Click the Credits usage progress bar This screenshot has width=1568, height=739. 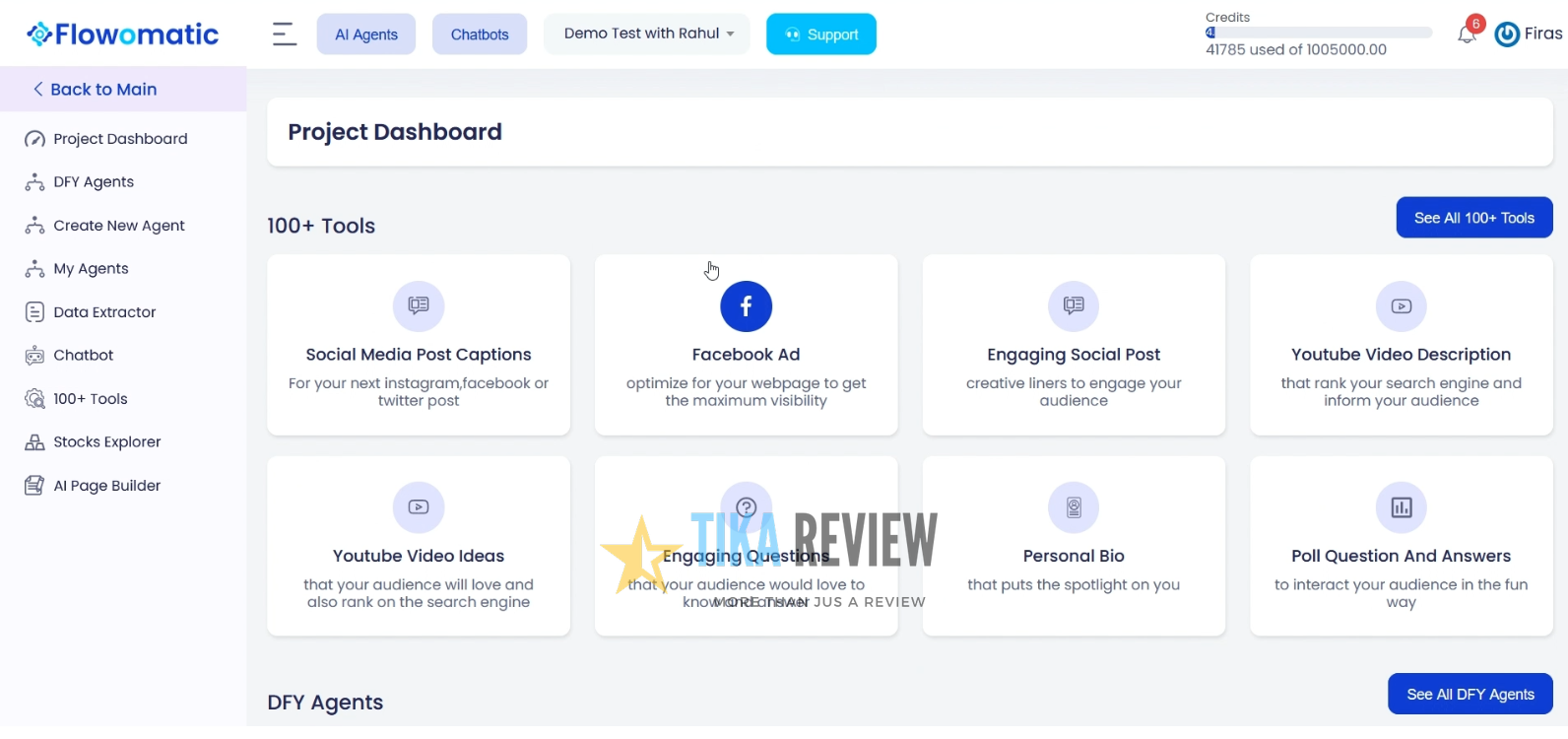(1319, 33)
